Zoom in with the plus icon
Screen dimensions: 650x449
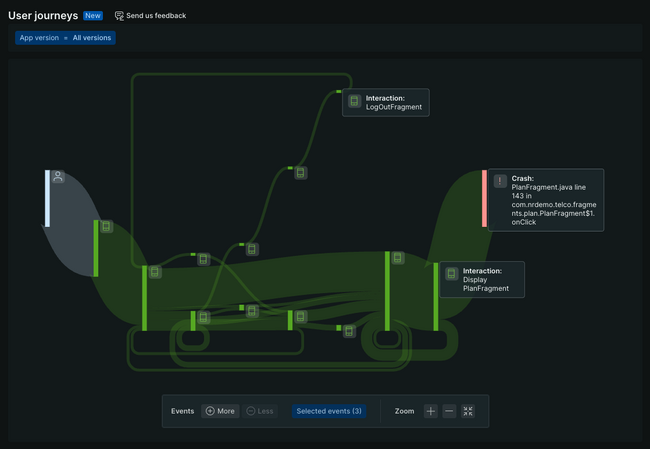(431, 411)
